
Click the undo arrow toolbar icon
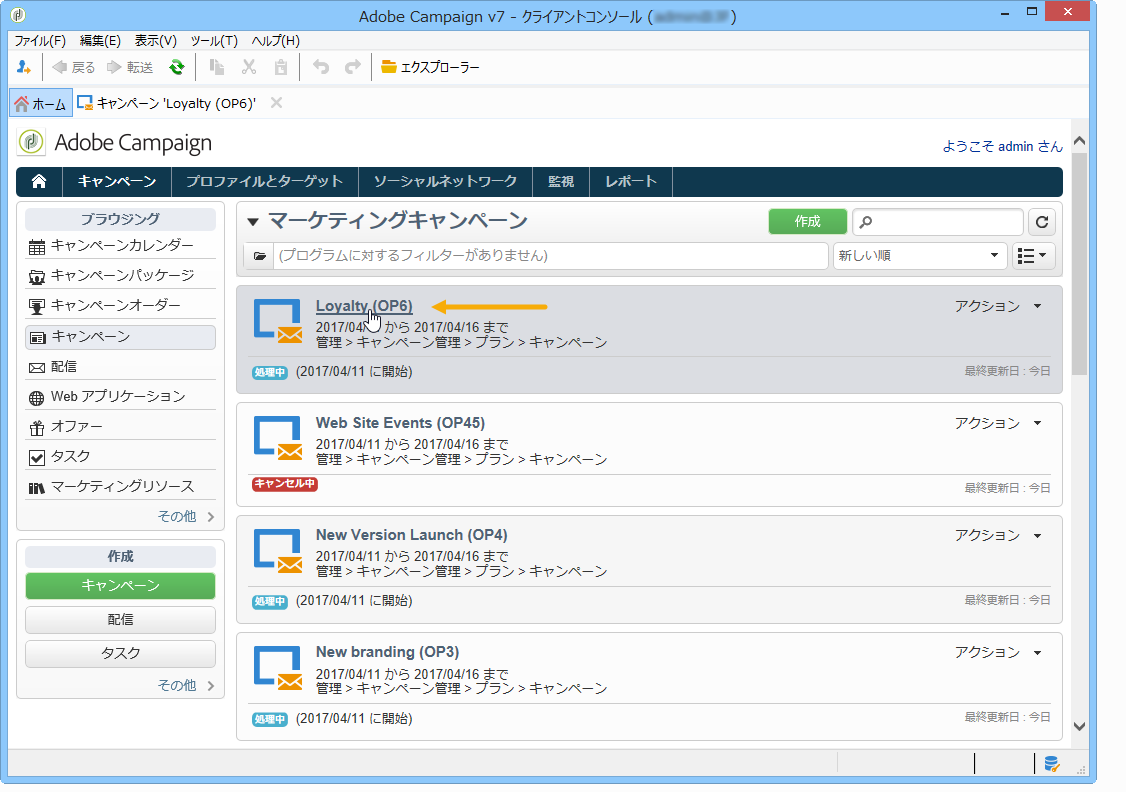click(321, 67)
